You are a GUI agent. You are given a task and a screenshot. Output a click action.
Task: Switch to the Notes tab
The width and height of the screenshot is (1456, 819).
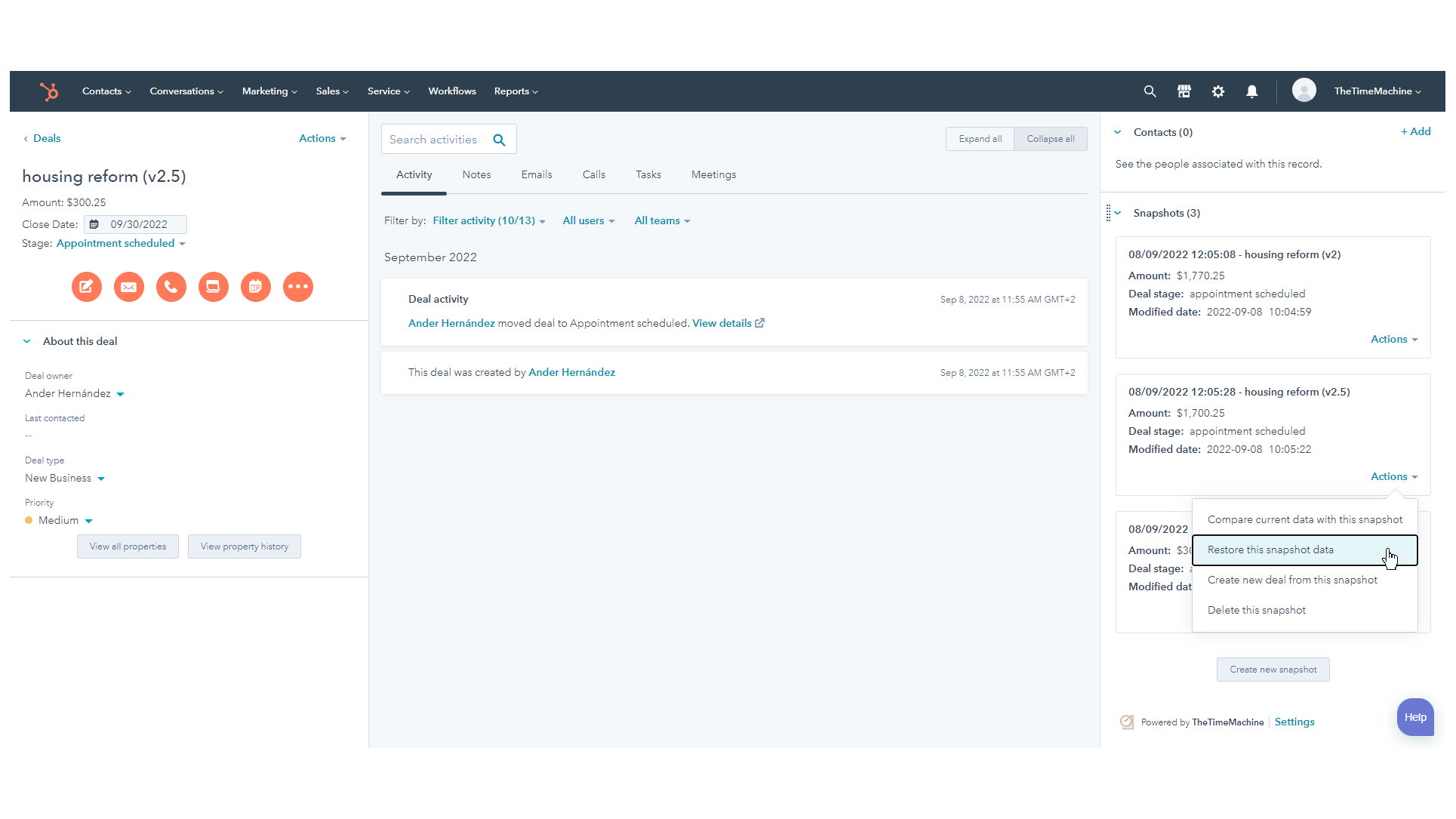476,174
